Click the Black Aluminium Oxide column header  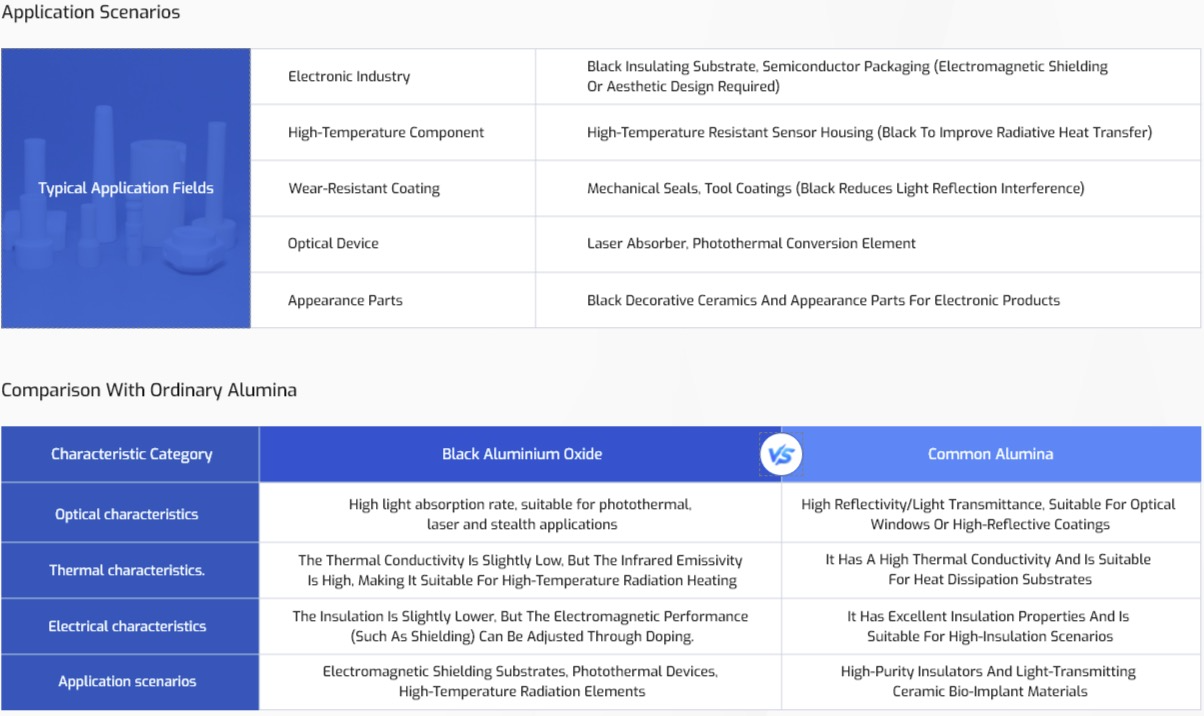tap(522, 455)
